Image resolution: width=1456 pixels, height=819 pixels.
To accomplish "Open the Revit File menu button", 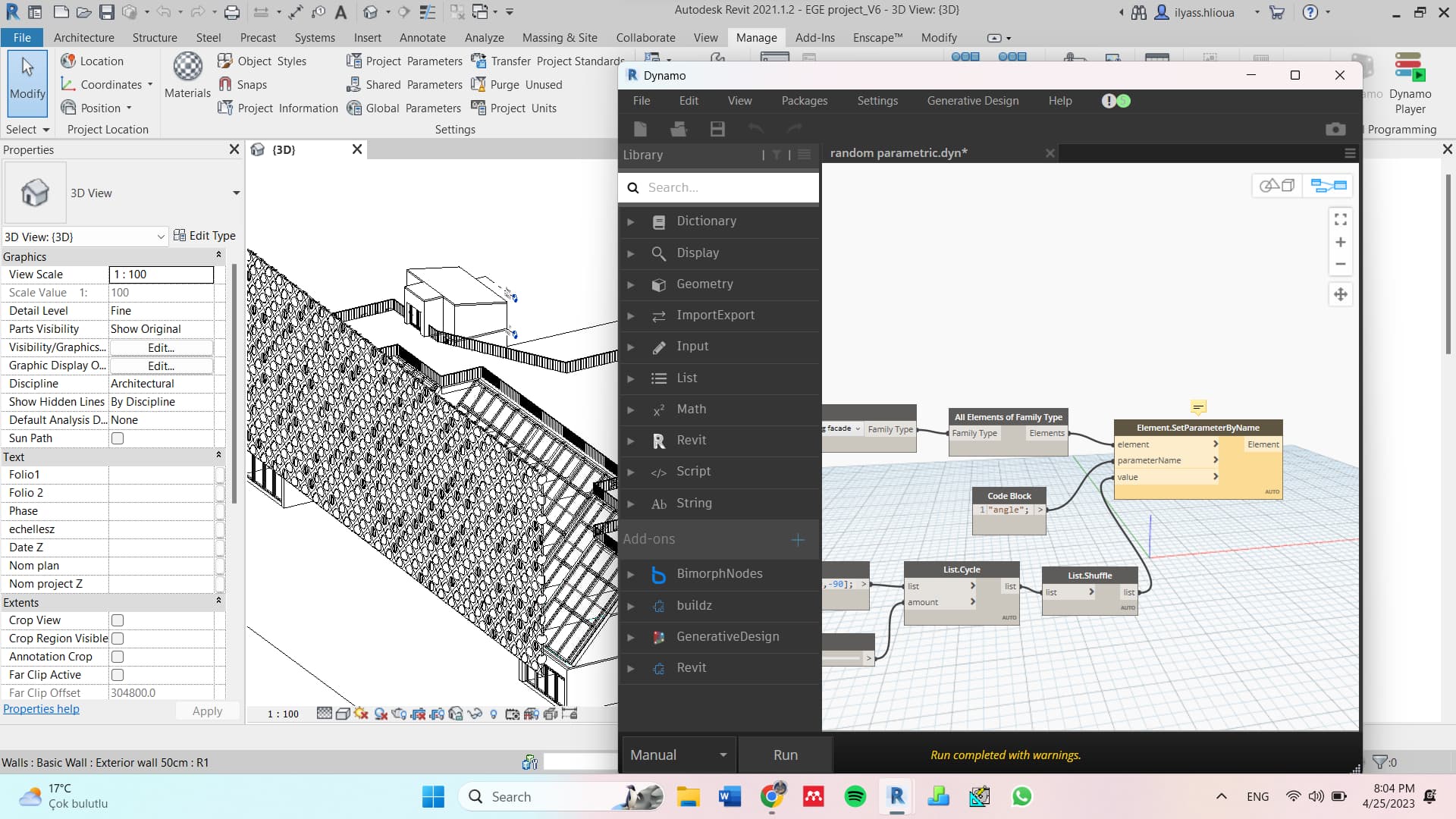I will [22, 37].
